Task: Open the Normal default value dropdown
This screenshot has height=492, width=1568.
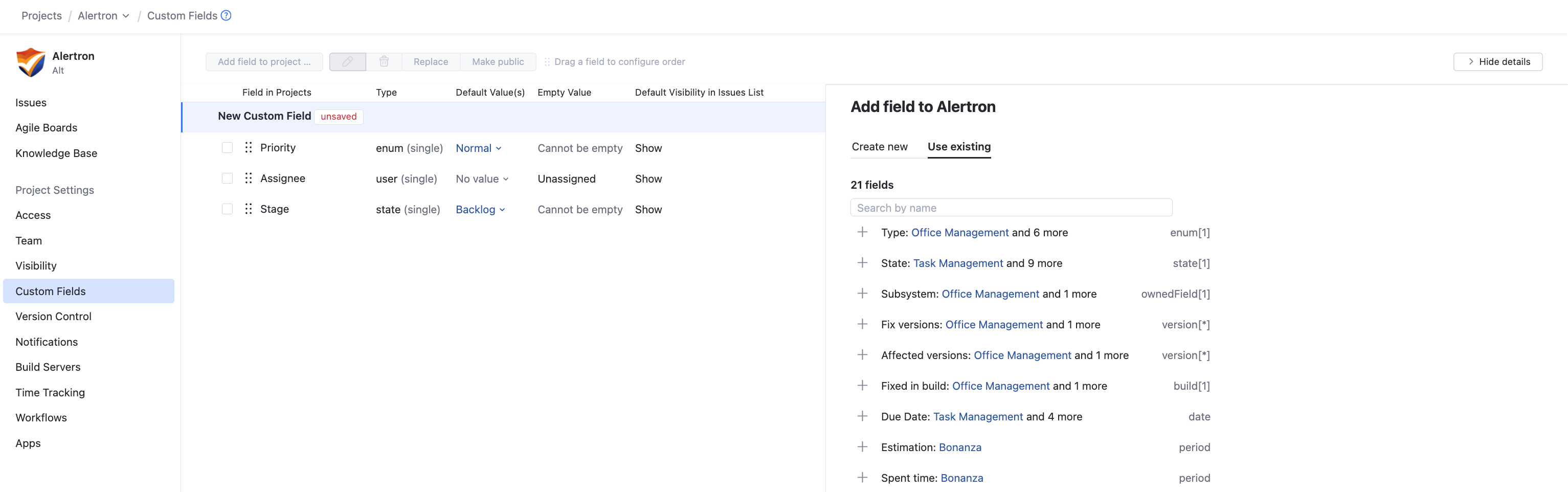Action: pyautogui.click(x=479, y=148)
